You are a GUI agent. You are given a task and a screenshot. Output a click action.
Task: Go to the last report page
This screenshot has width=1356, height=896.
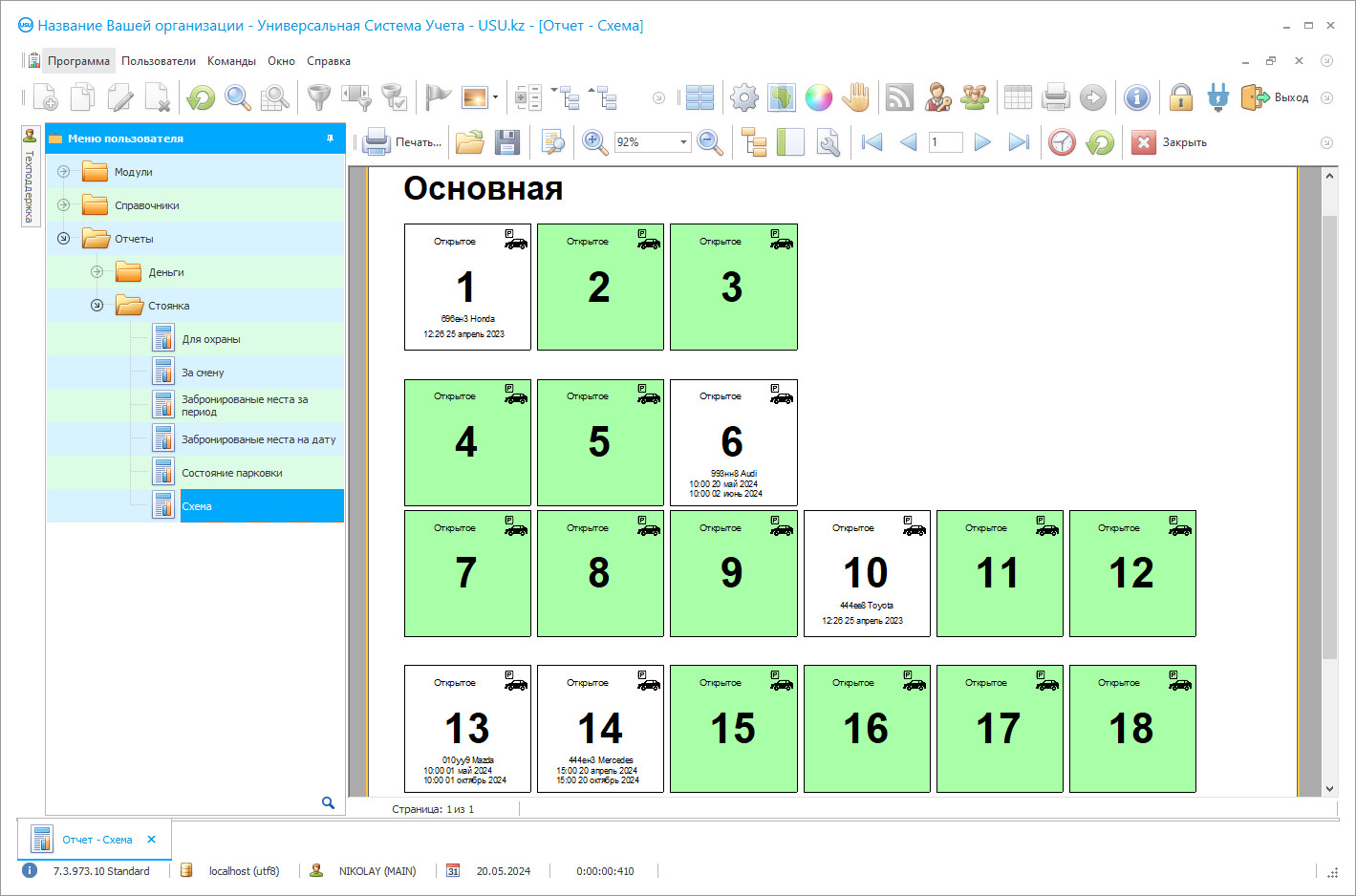(x=1019, y=142)
